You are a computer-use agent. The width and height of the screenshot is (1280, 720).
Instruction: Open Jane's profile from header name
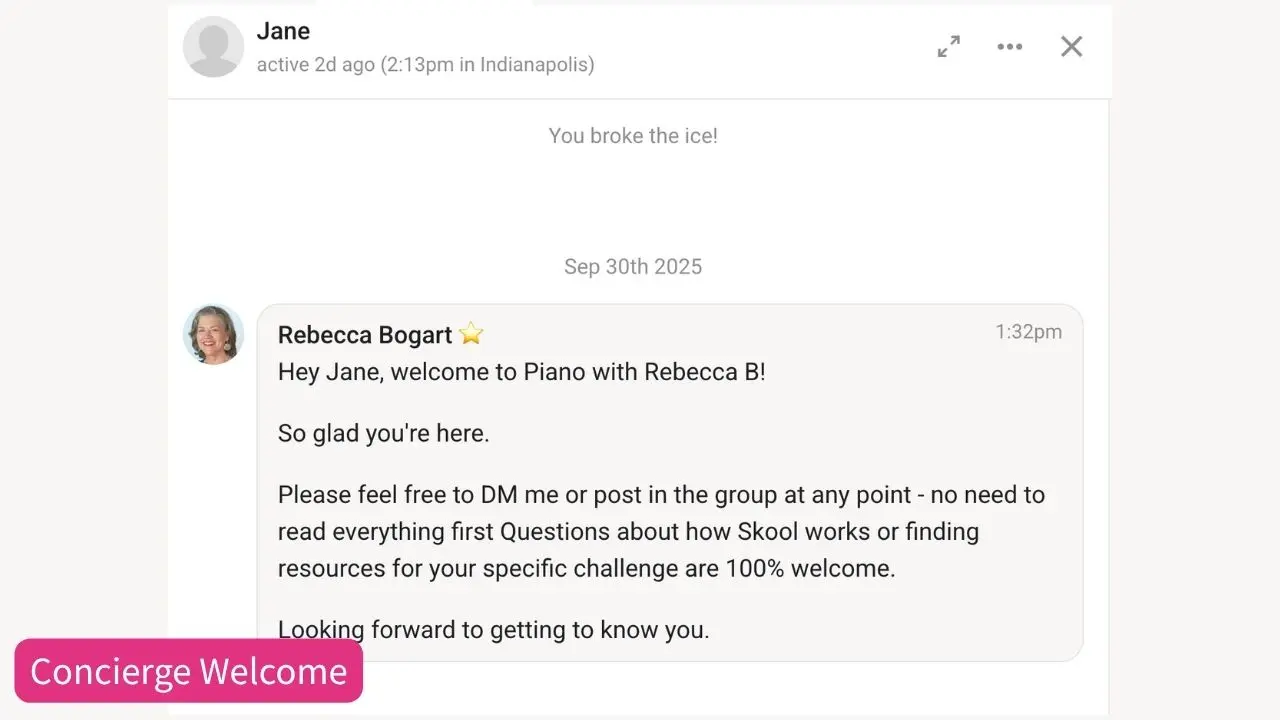click(x=283, y=31)
